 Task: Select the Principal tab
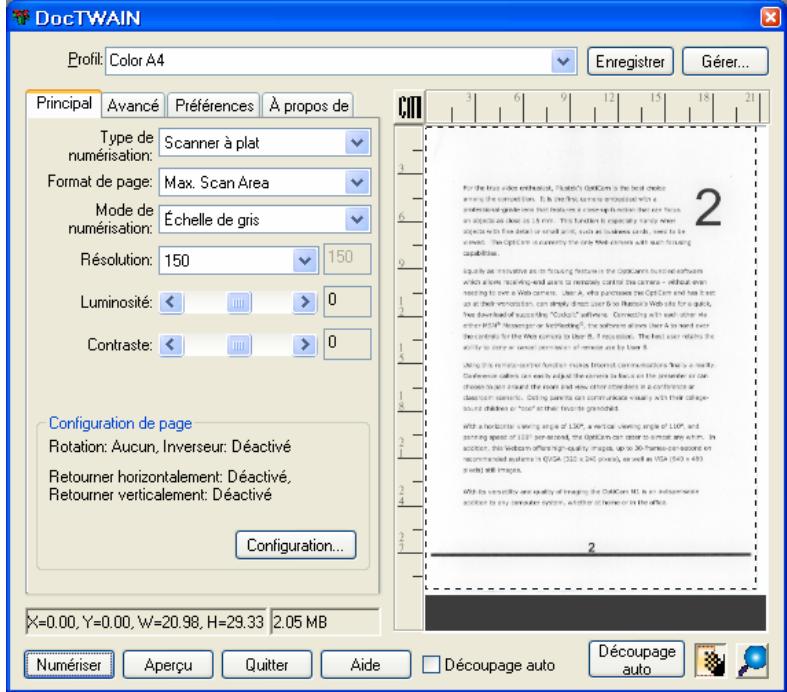[x=64, y=104]
